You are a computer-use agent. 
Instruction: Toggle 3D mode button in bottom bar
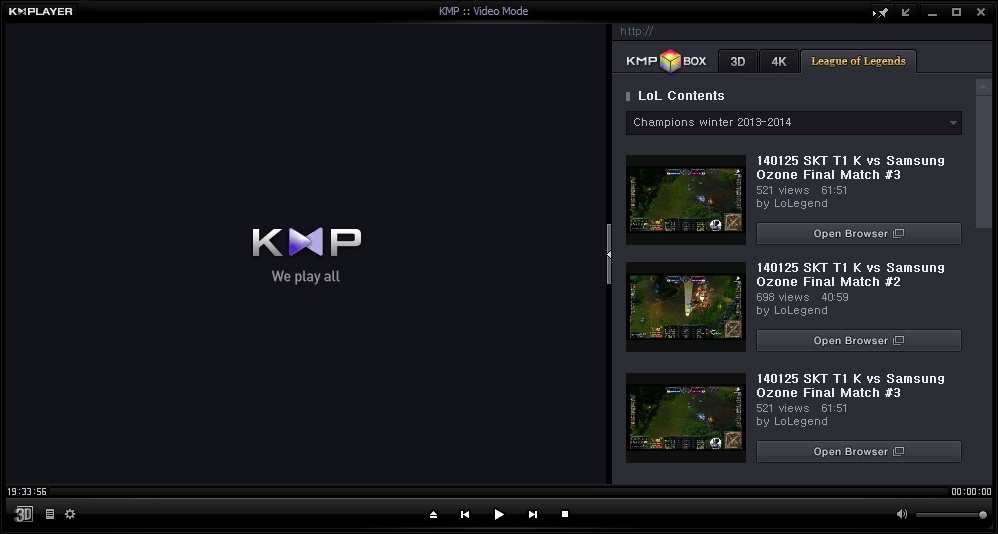pyautogui.click(x=24, y=514)
